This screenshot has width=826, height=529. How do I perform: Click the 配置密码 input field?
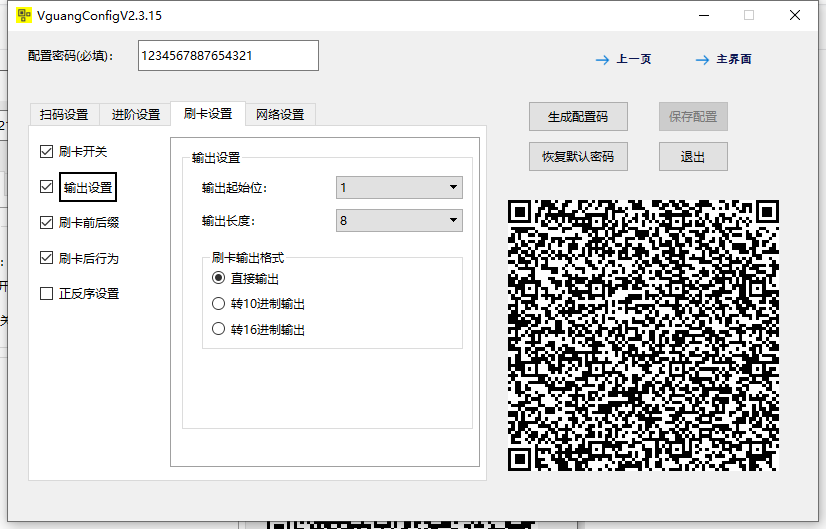[x=228, y=55]
